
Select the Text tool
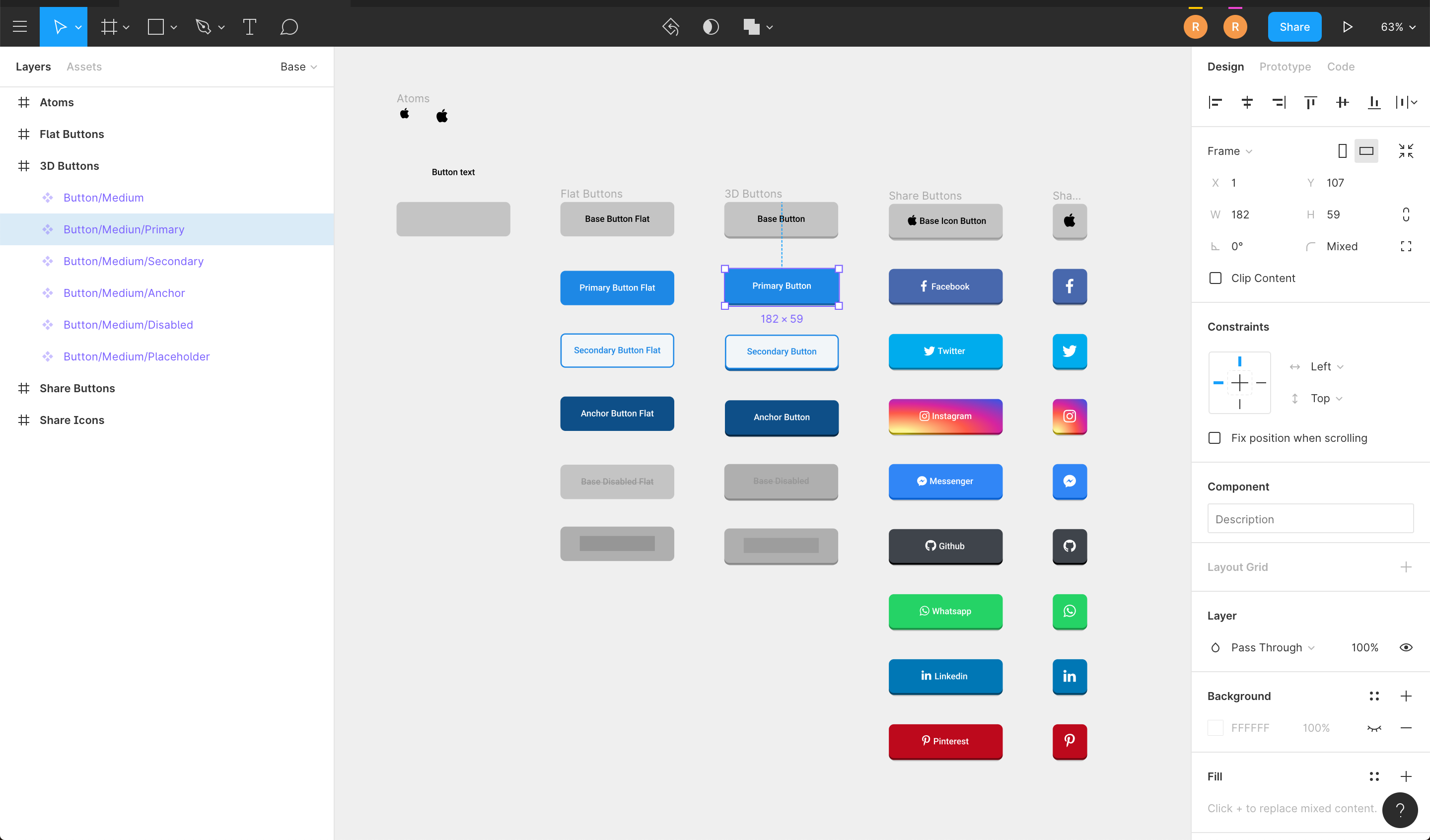249,27
